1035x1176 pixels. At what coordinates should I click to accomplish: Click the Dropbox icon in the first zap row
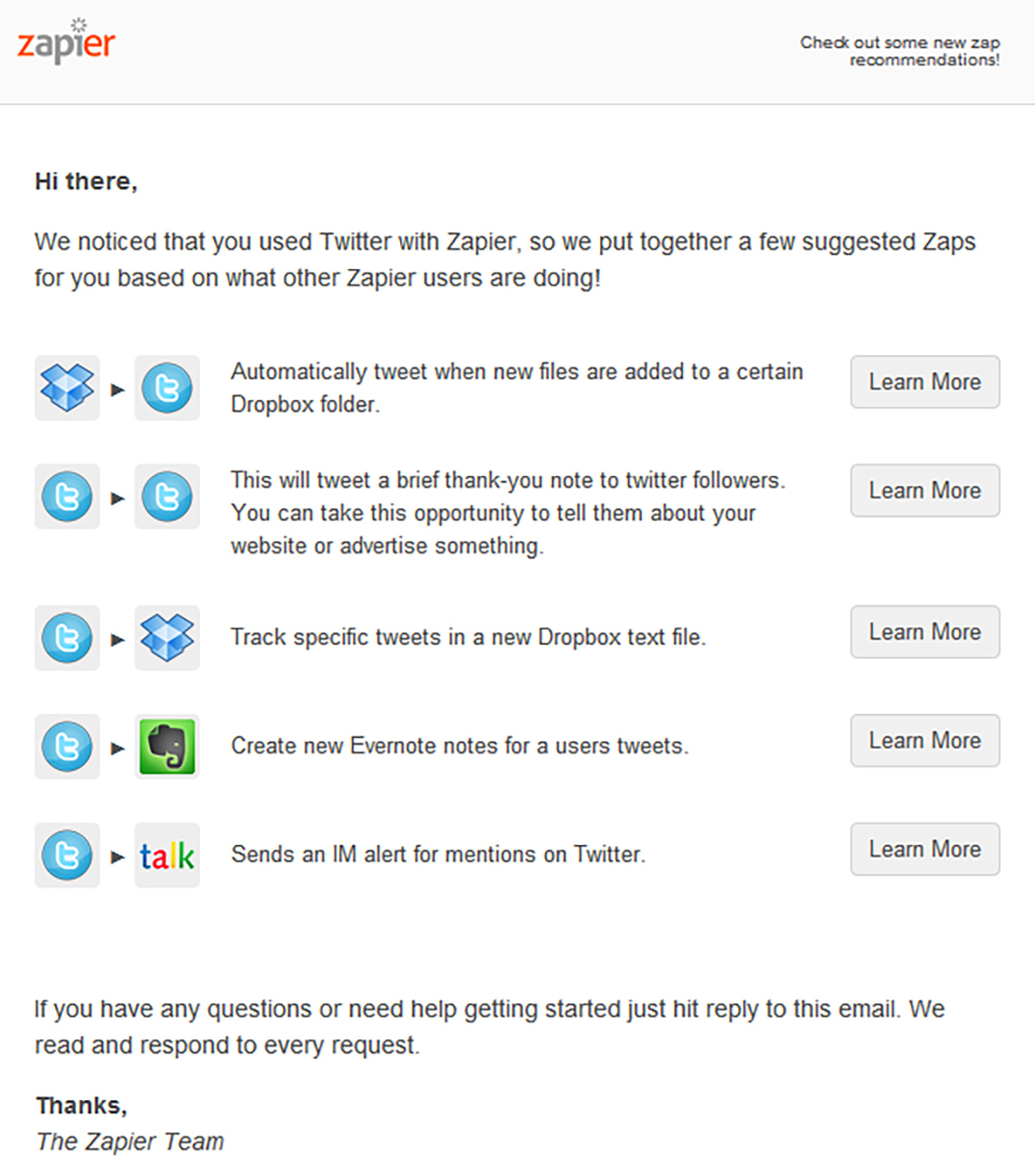67,388
